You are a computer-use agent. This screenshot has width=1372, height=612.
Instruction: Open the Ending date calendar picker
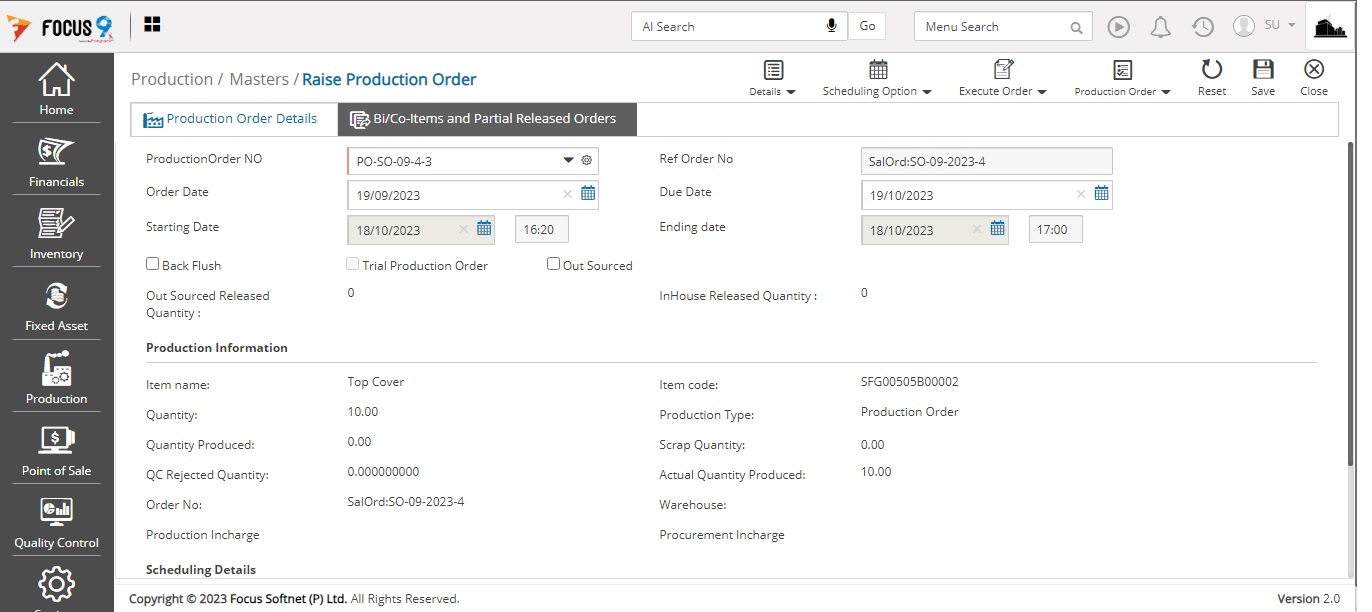997,229
